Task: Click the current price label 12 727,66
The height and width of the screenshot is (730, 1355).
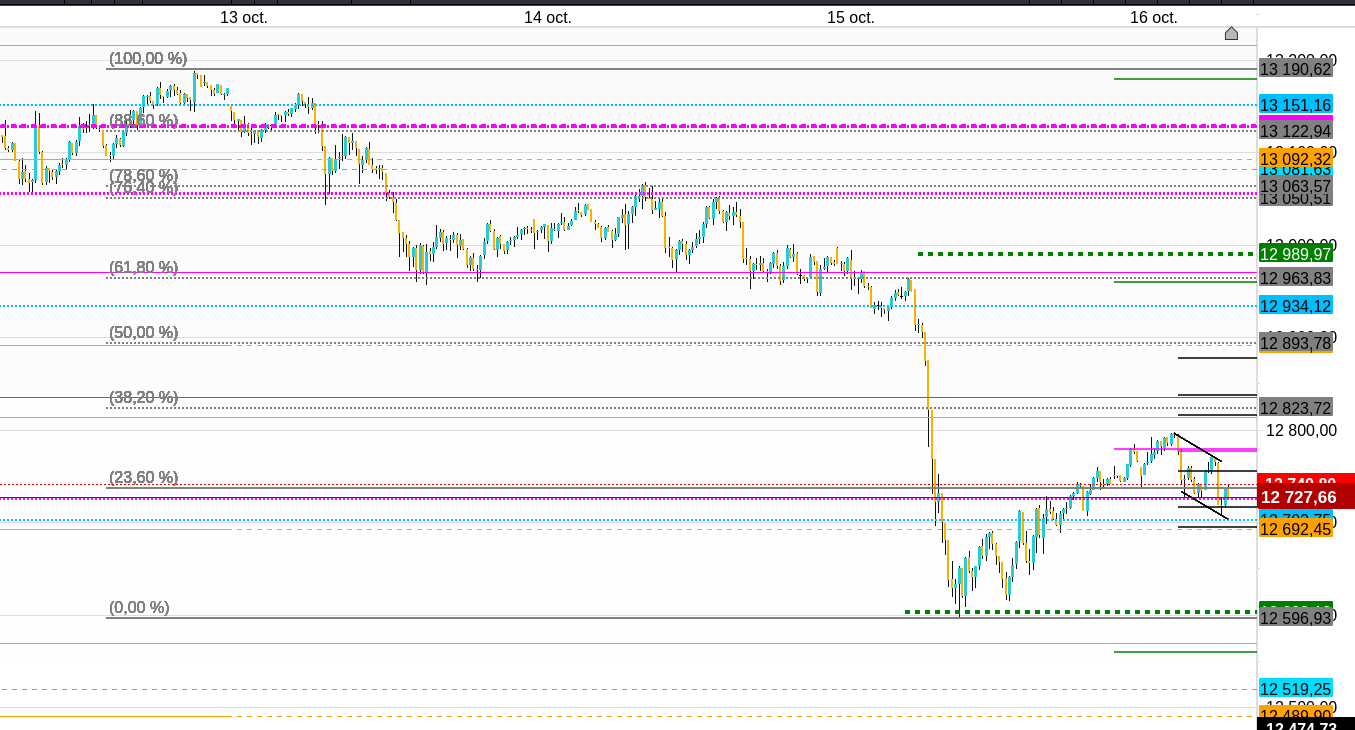Action: tap(1298, 497)
